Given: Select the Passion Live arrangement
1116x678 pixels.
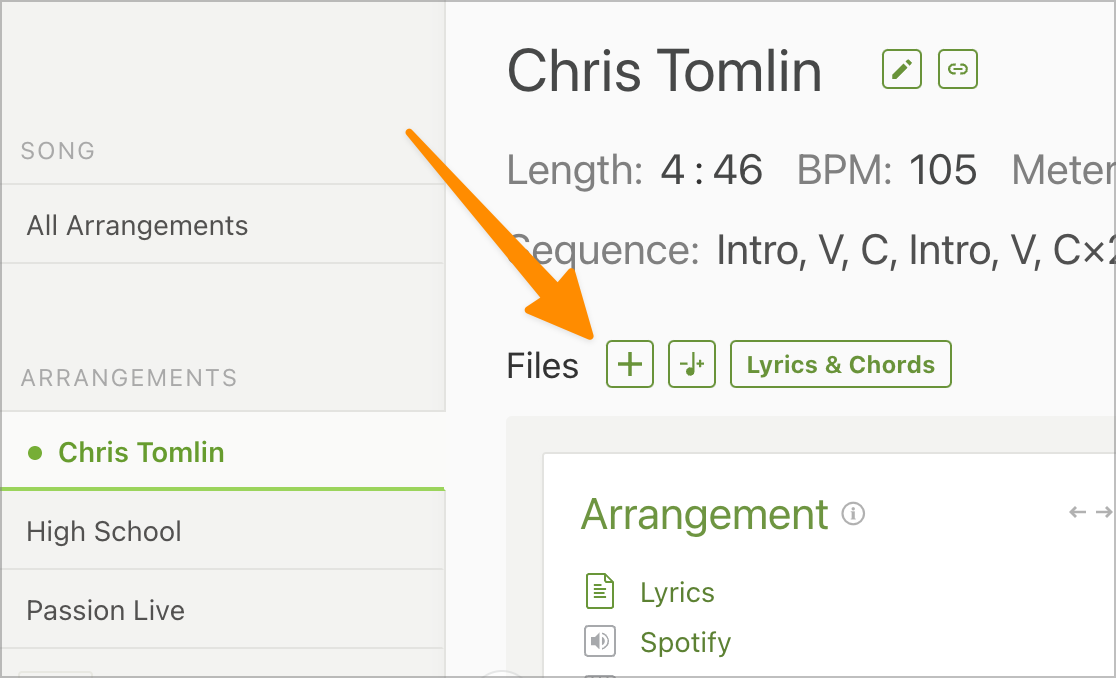Looking at the screenshot, I should (223, 610).
